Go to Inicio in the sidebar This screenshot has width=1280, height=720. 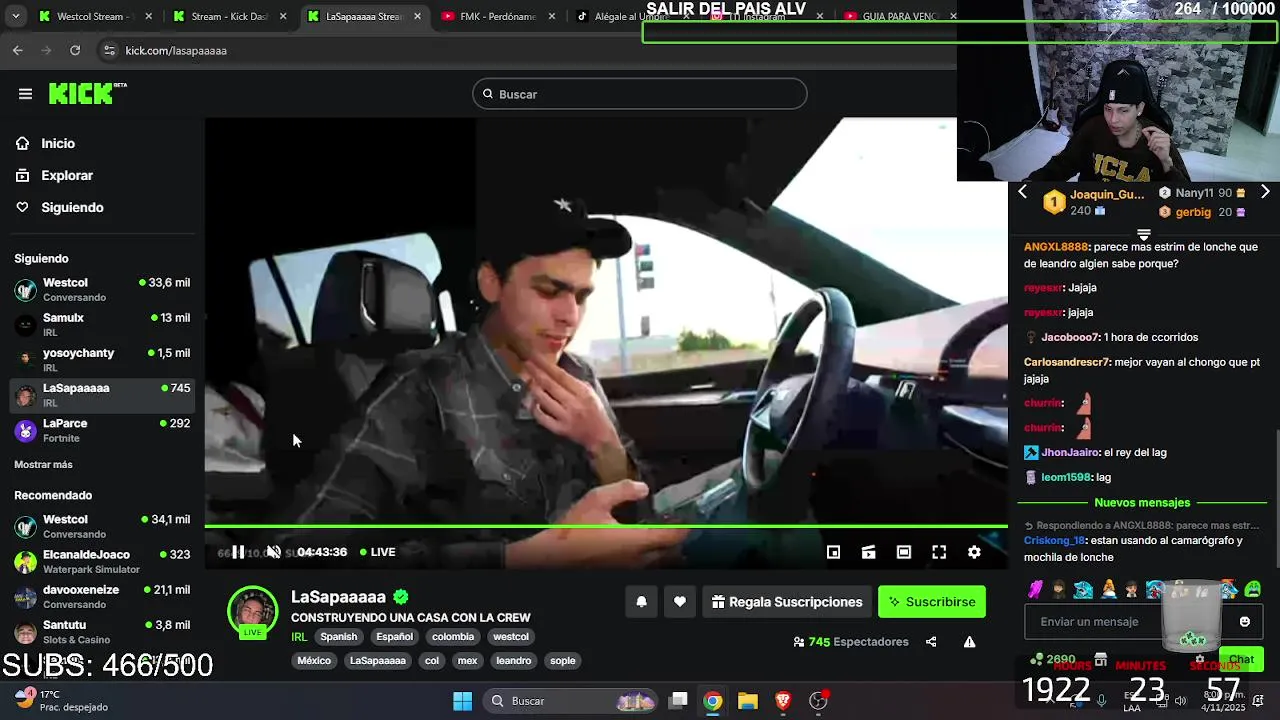57,143
